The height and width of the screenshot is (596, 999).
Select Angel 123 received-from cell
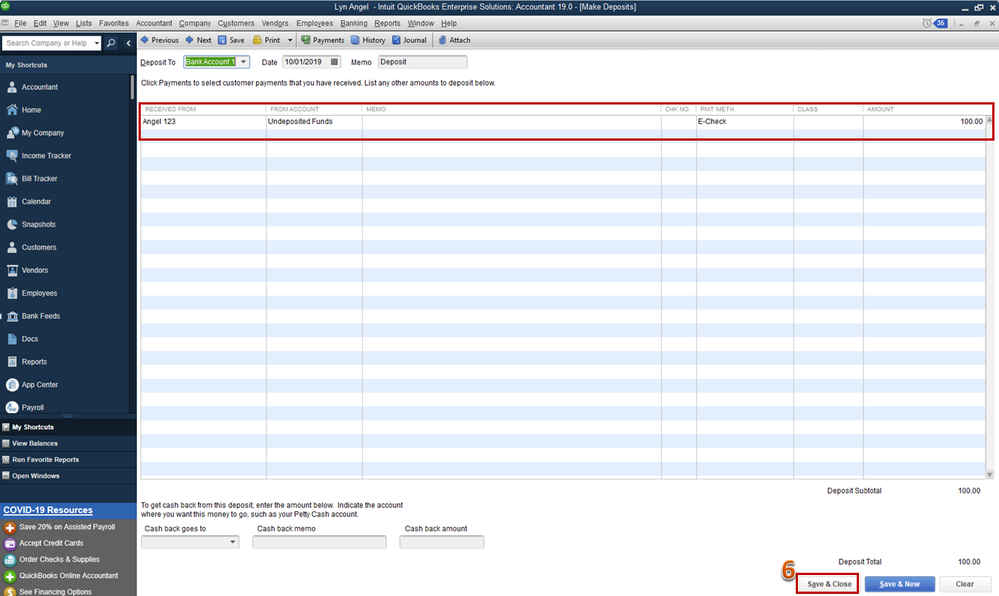pyautogui.click(x=203, y=121)
